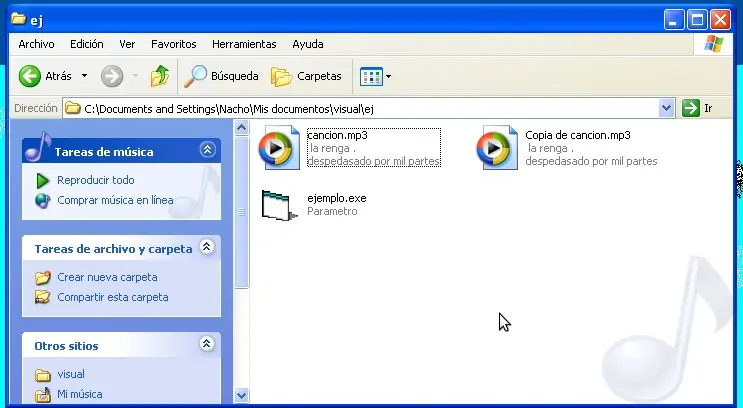The width and height of the screenshot is (743, 408).
Task: Click Comprar música en línea link
Action: [x=115, y=200]
